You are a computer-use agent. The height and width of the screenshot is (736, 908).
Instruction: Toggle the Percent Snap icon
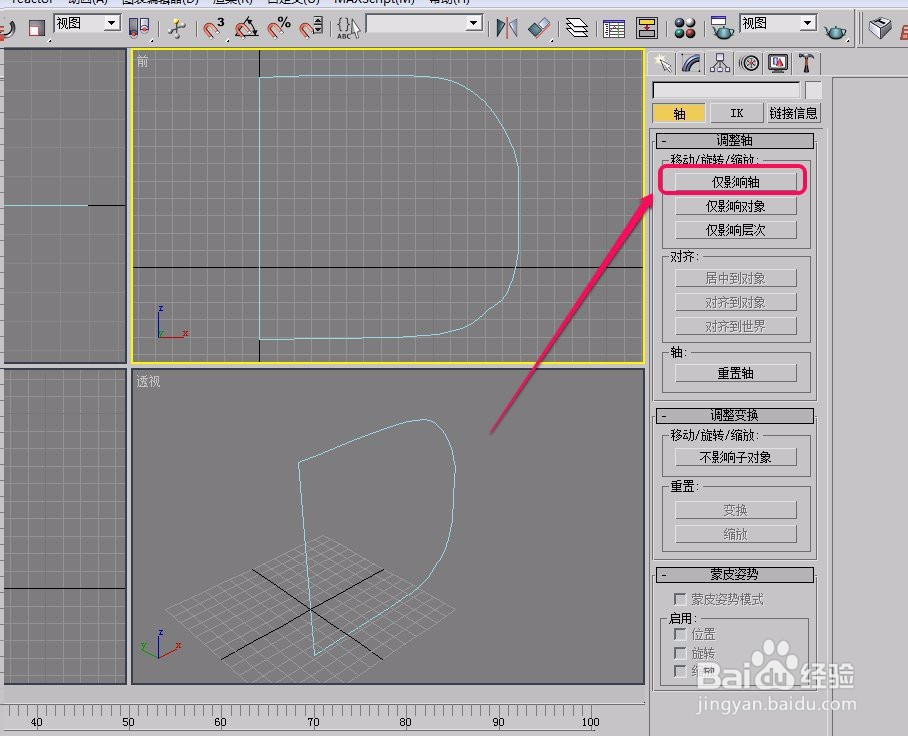[x=279, y=27]
